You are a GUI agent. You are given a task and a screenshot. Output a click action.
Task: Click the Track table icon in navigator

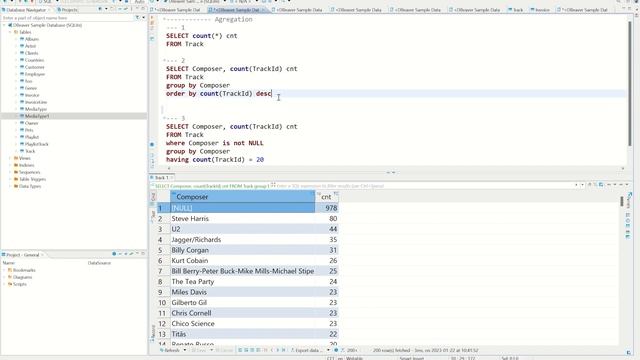pyautogui.click(x=22, y=151)
